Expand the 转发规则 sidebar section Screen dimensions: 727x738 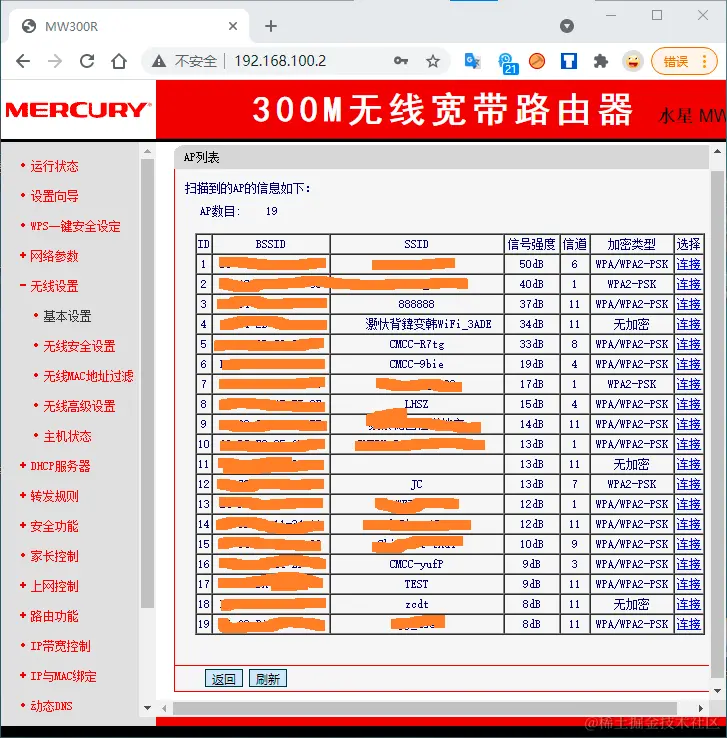pyautogui.click(x=54, y=497)
